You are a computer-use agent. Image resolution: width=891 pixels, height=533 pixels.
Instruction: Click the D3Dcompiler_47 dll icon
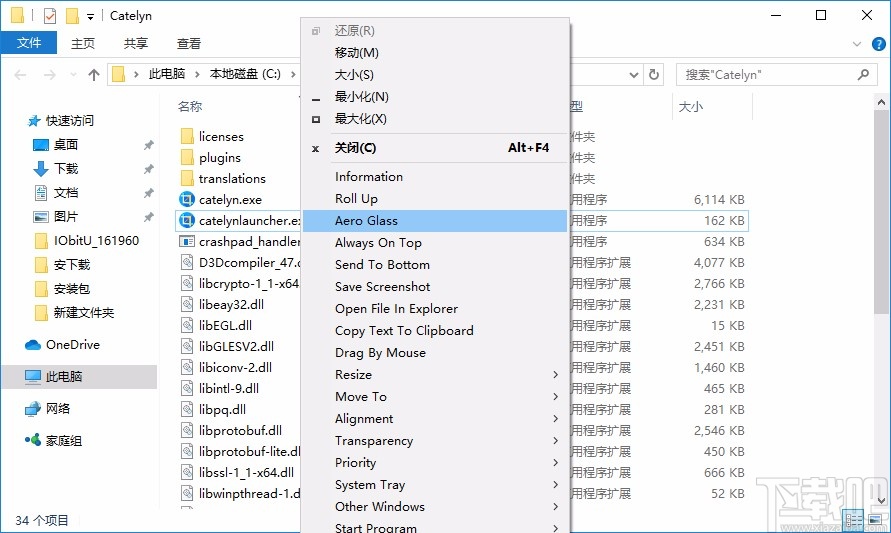pos(187,263)
